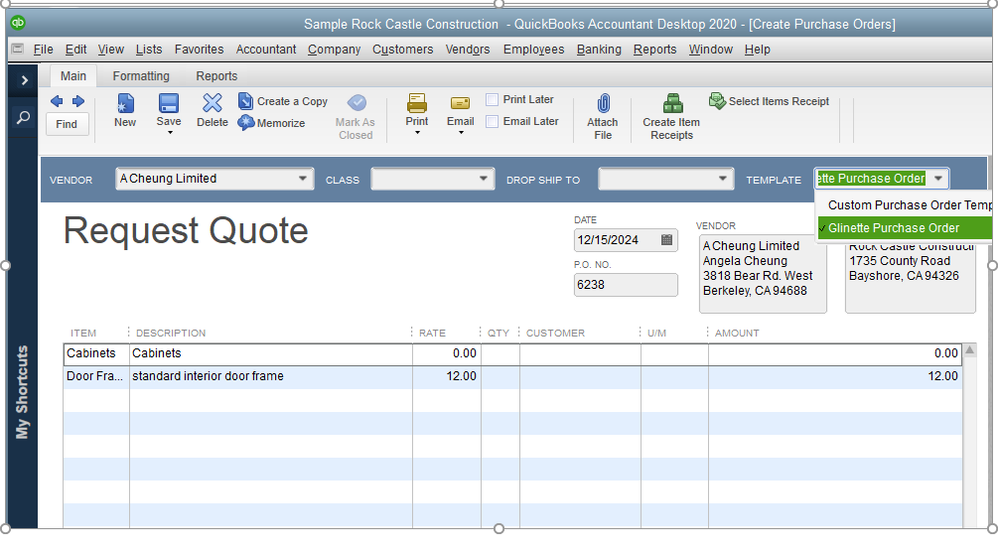The width and height of the screenshot is (999, 536).
Task: Open the calendar picker beside the date
Action: (x=666, y=240)
